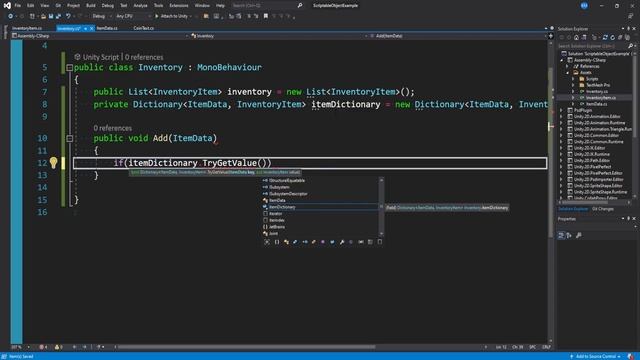Click the Save toolbar icon
The height and width of the screenshot is (360, 640).
[x=51, y=16]
